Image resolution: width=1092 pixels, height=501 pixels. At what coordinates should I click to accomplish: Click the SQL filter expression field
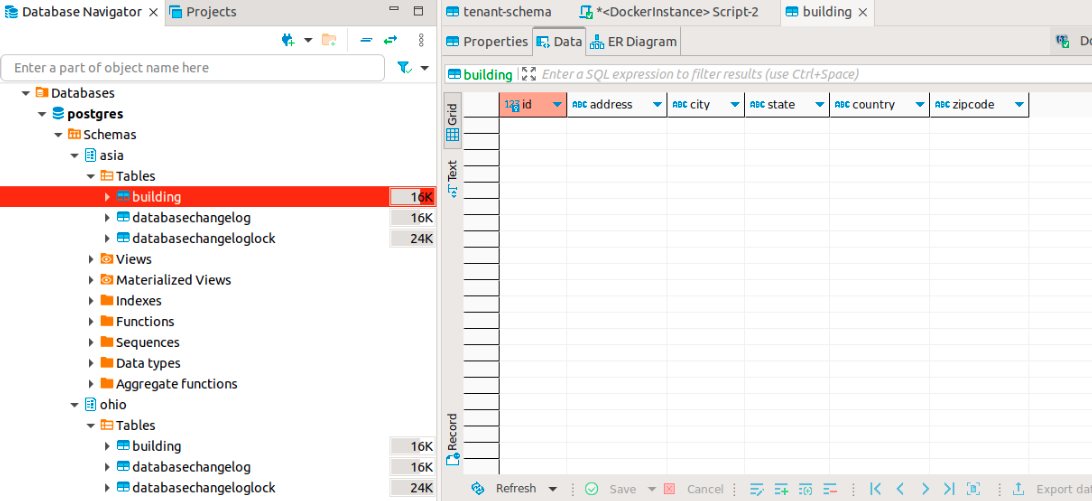(x=815, y=74)
